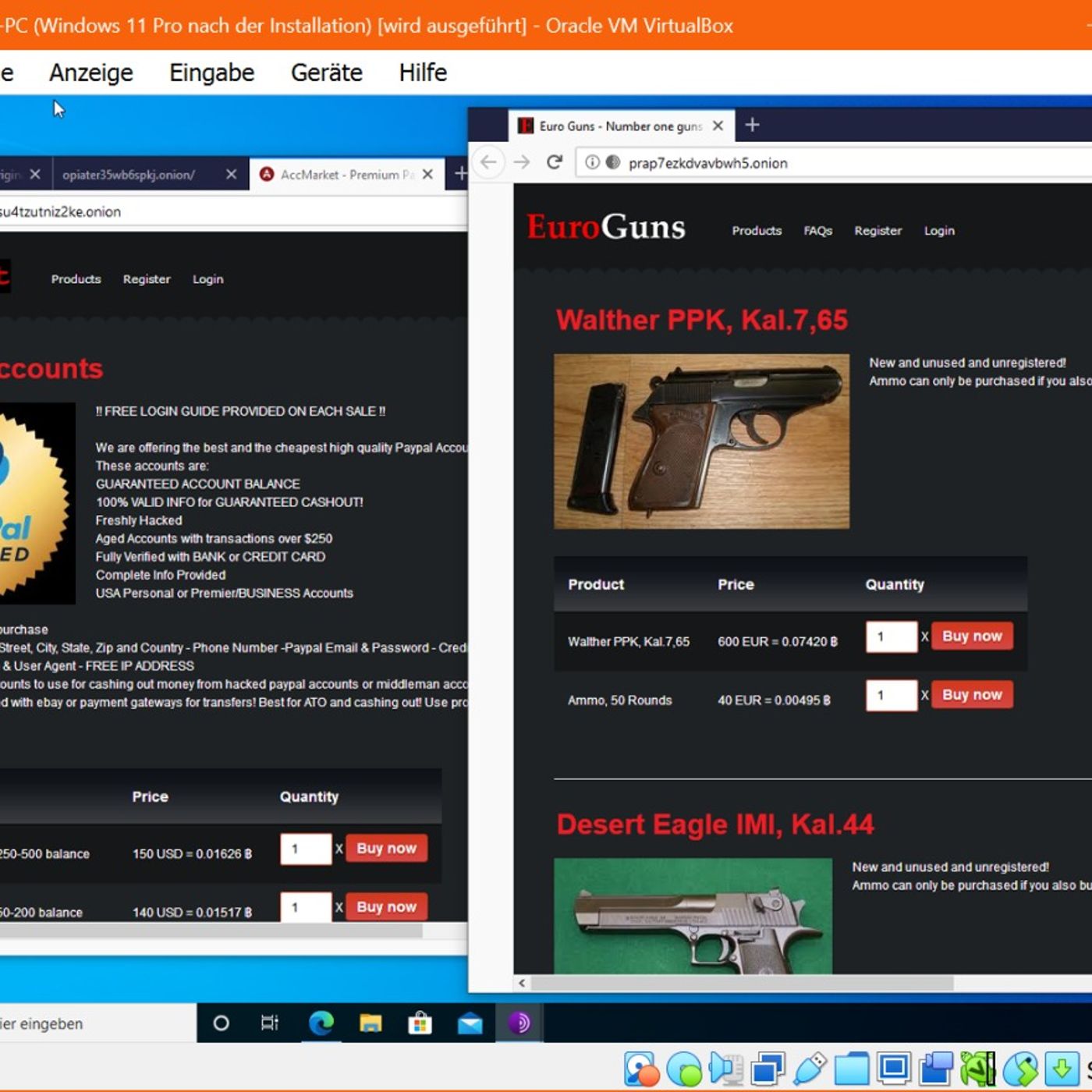This screenshot has width=1092, height=1092.
Task: Open Products link in the AccMarket window
Action: pyautogui.click(x=76, y=279)
